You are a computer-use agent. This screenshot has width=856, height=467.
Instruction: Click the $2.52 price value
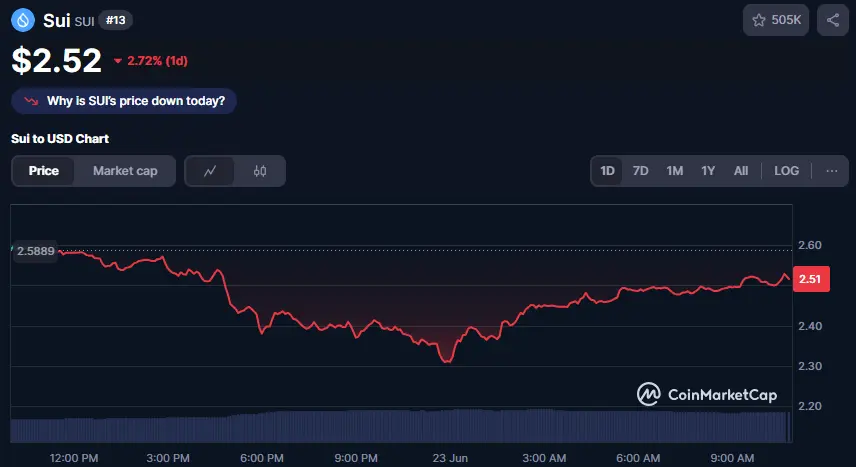[x=56, y=60]
